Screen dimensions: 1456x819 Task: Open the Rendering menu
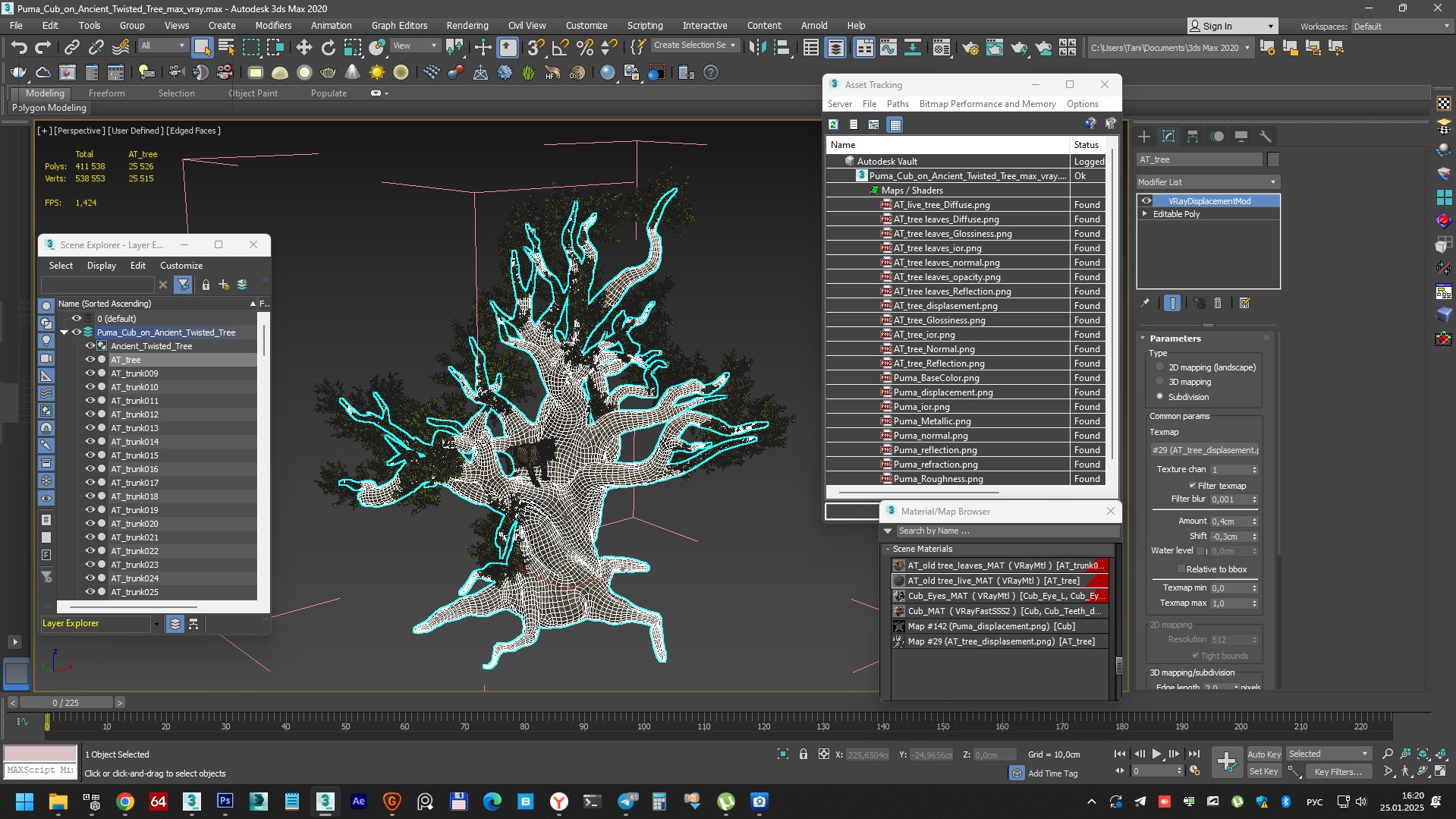(x=467, y=26)
